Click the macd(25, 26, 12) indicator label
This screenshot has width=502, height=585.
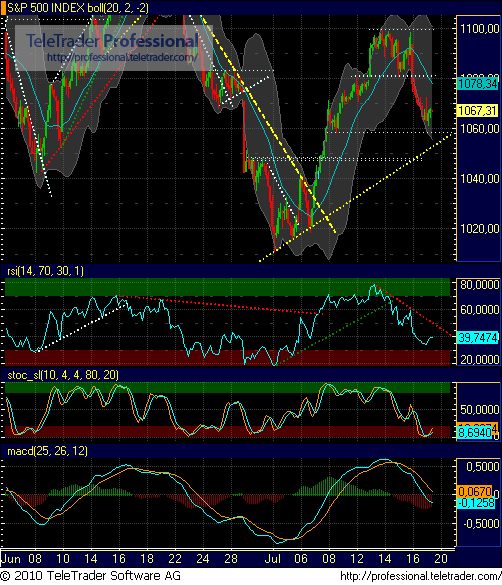click(47, 451)
